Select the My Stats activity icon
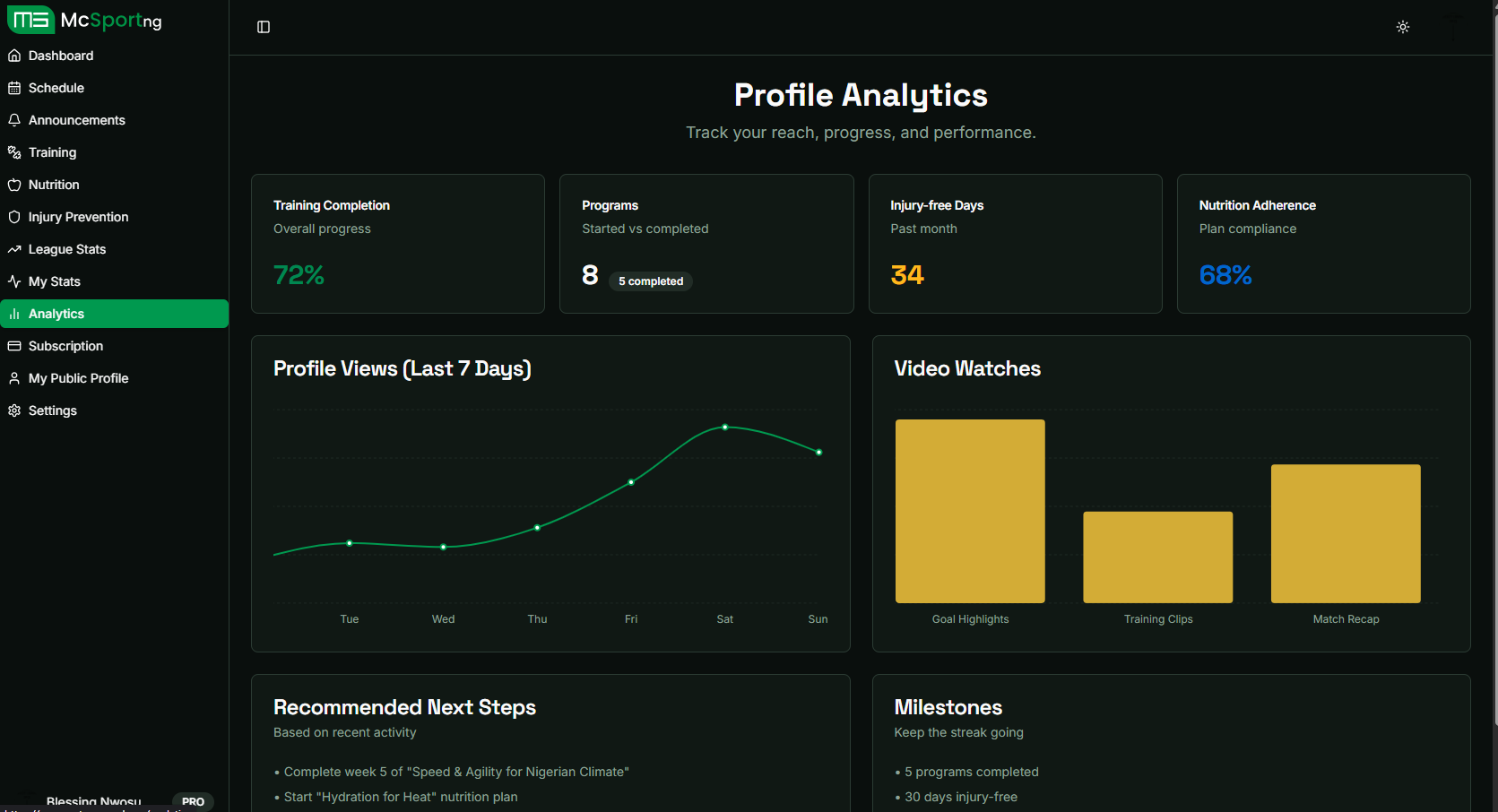This screenshot has width=1498, height=812. pyautogui.click(x=14, y=281)
